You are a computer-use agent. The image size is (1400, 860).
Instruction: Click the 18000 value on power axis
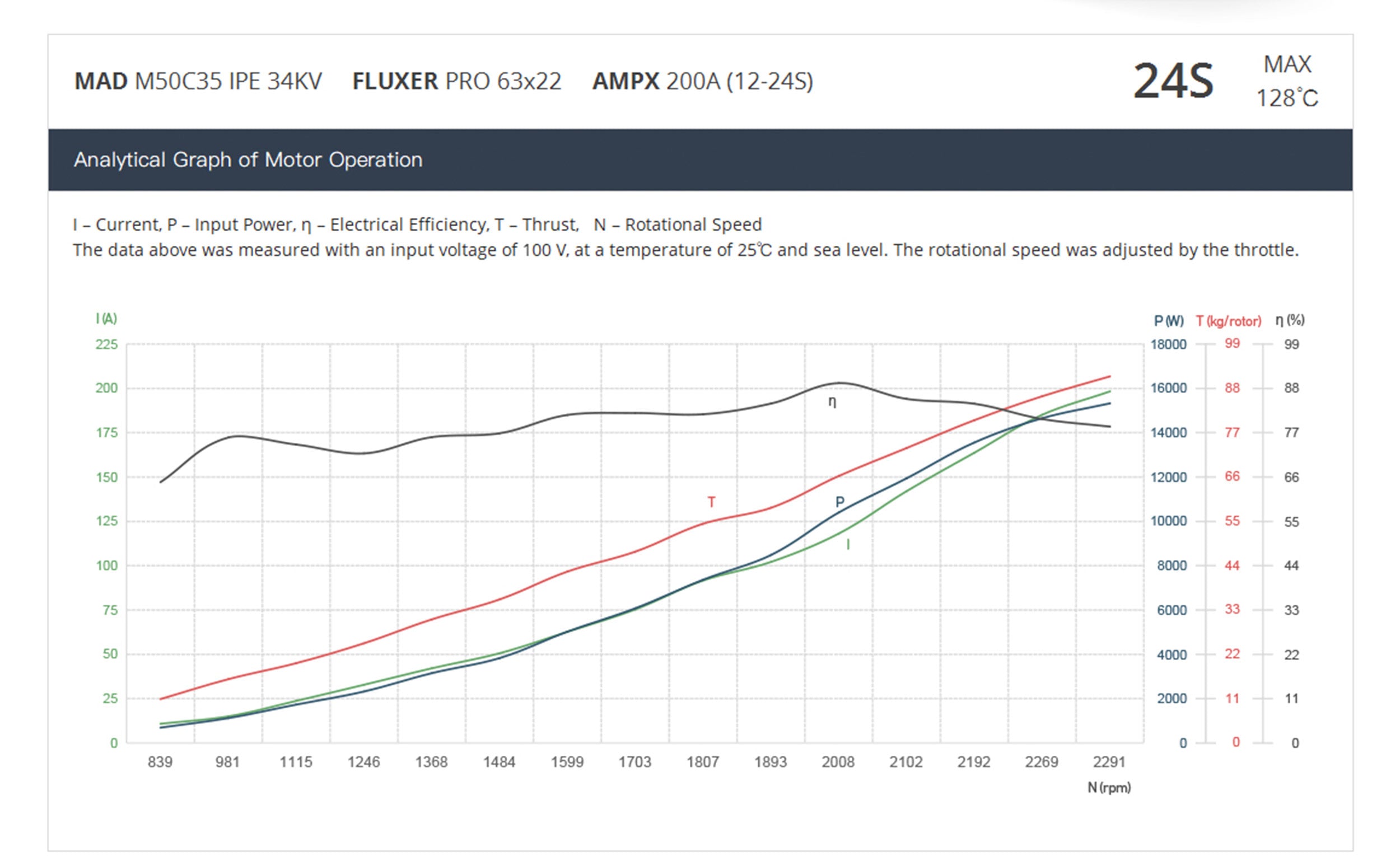tap(1168, 345)
